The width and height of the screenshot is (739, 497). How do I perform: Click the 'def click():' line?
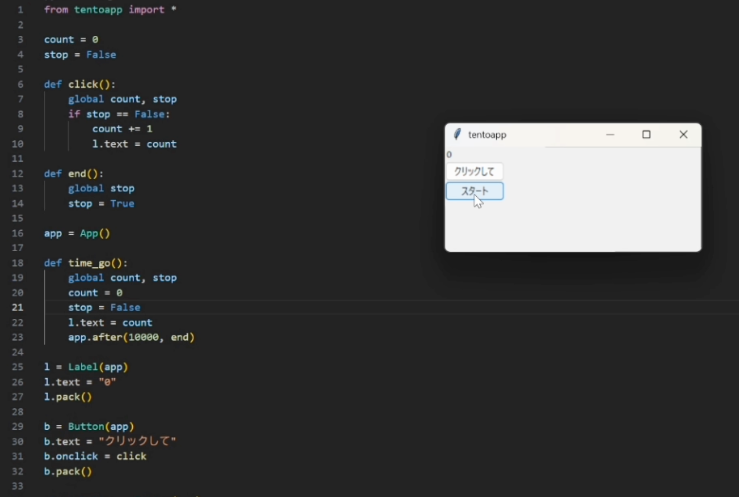(80, 85)
